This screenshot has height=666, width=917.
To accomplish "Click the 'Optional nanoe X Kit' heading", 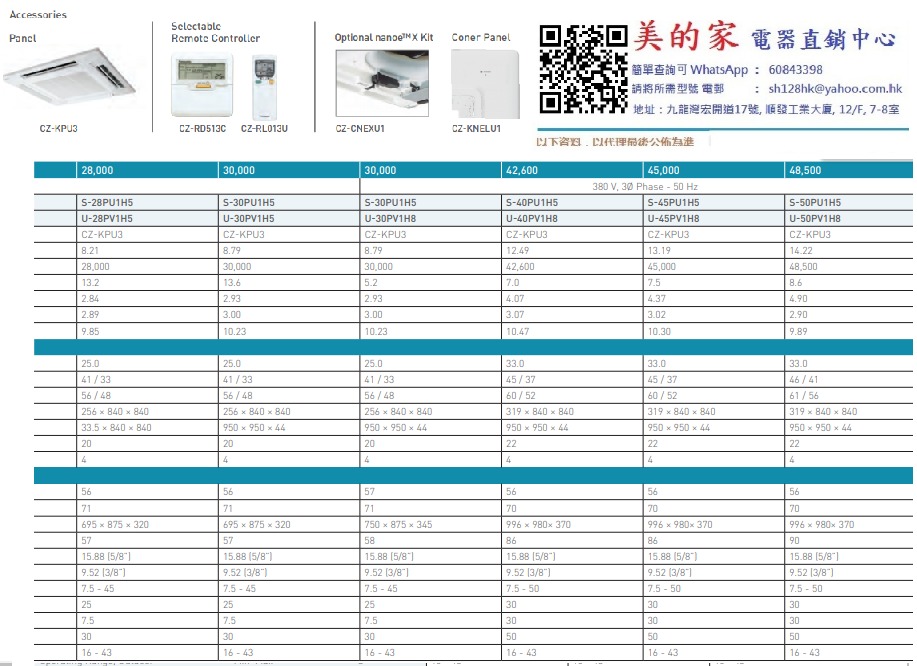I will pos(384,37).
